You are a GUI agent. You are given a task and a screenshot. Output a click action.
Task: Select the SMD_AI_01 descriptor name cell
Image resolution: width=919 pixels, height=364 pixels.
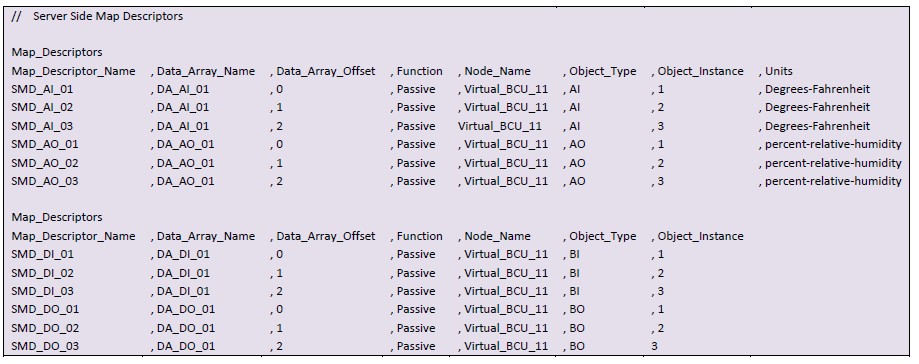point(42,89)
